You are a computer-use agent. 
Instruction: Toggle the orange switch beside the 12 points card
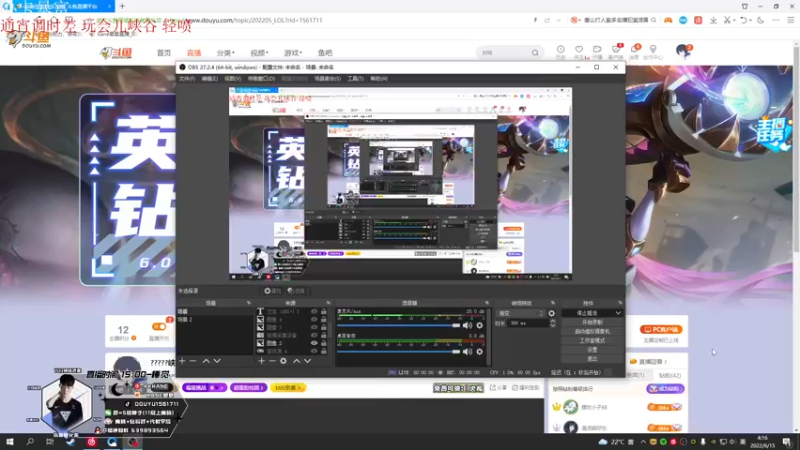click(x=159, y=327)
